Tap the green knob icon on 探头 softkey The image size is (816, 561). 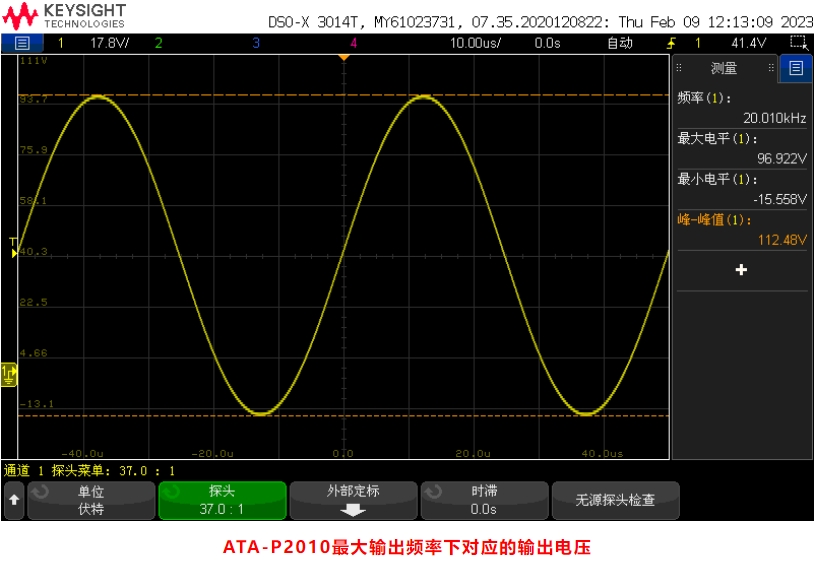click(172, 491)
